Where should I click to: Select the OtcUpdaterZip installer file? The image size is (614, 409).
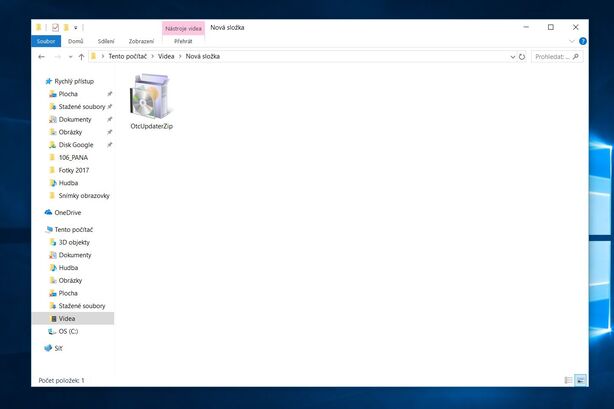[x=152, y=101]
